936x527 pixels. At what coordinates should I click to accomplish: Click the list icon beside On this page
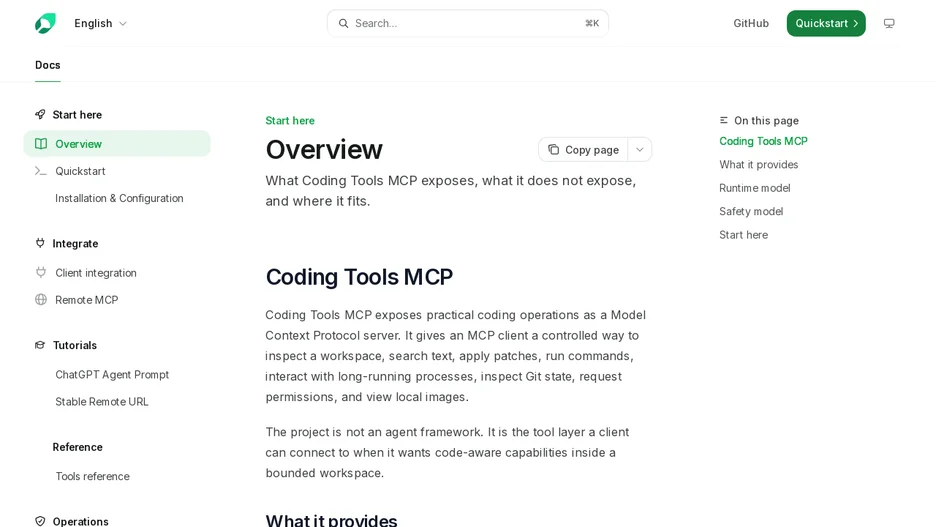(723, 121)
